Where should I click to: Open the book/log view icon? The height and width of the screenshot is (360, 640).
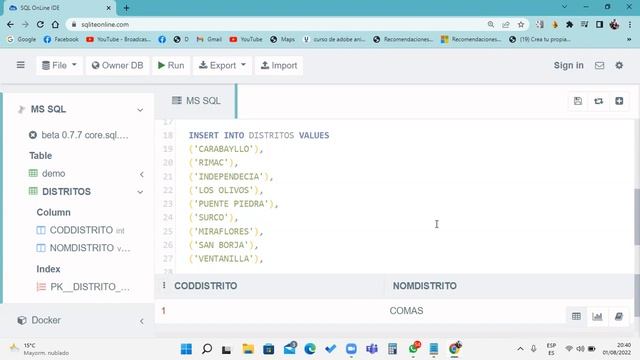click(x=619, y=316)
